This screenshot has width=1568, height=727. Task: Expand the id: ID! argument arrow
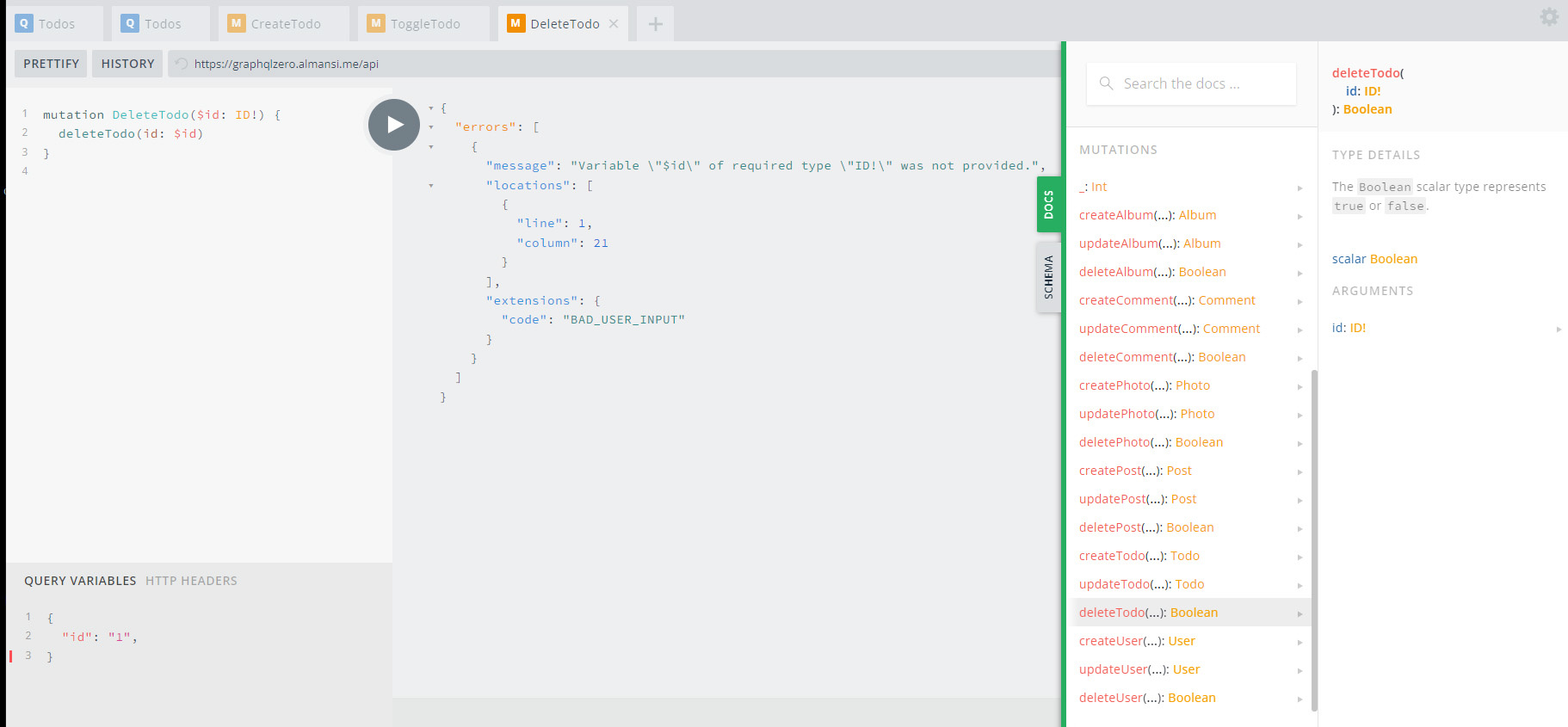pos(1559,329)
